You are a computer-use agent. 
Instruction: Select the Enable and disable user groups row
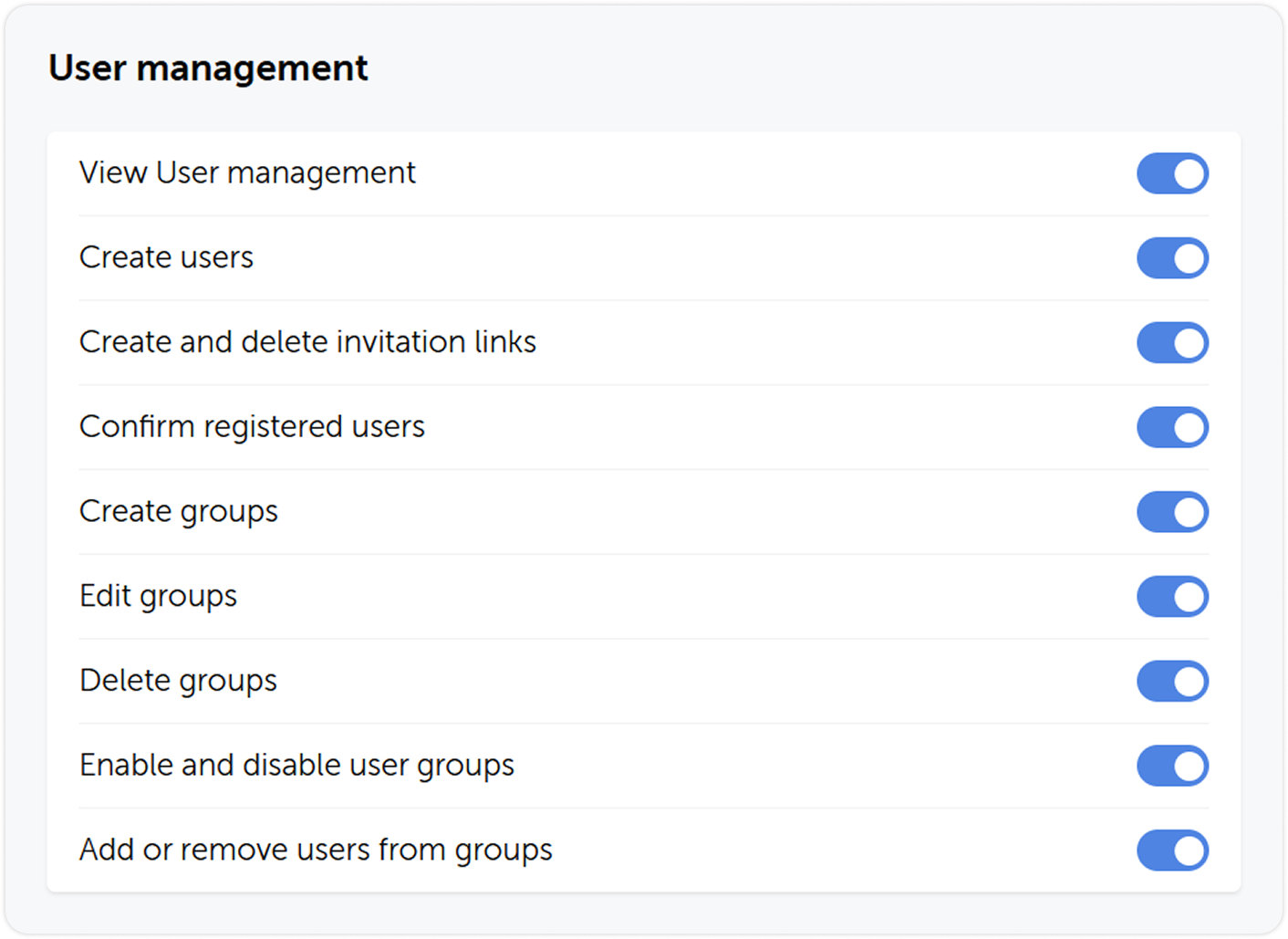[x=296, y=766]
